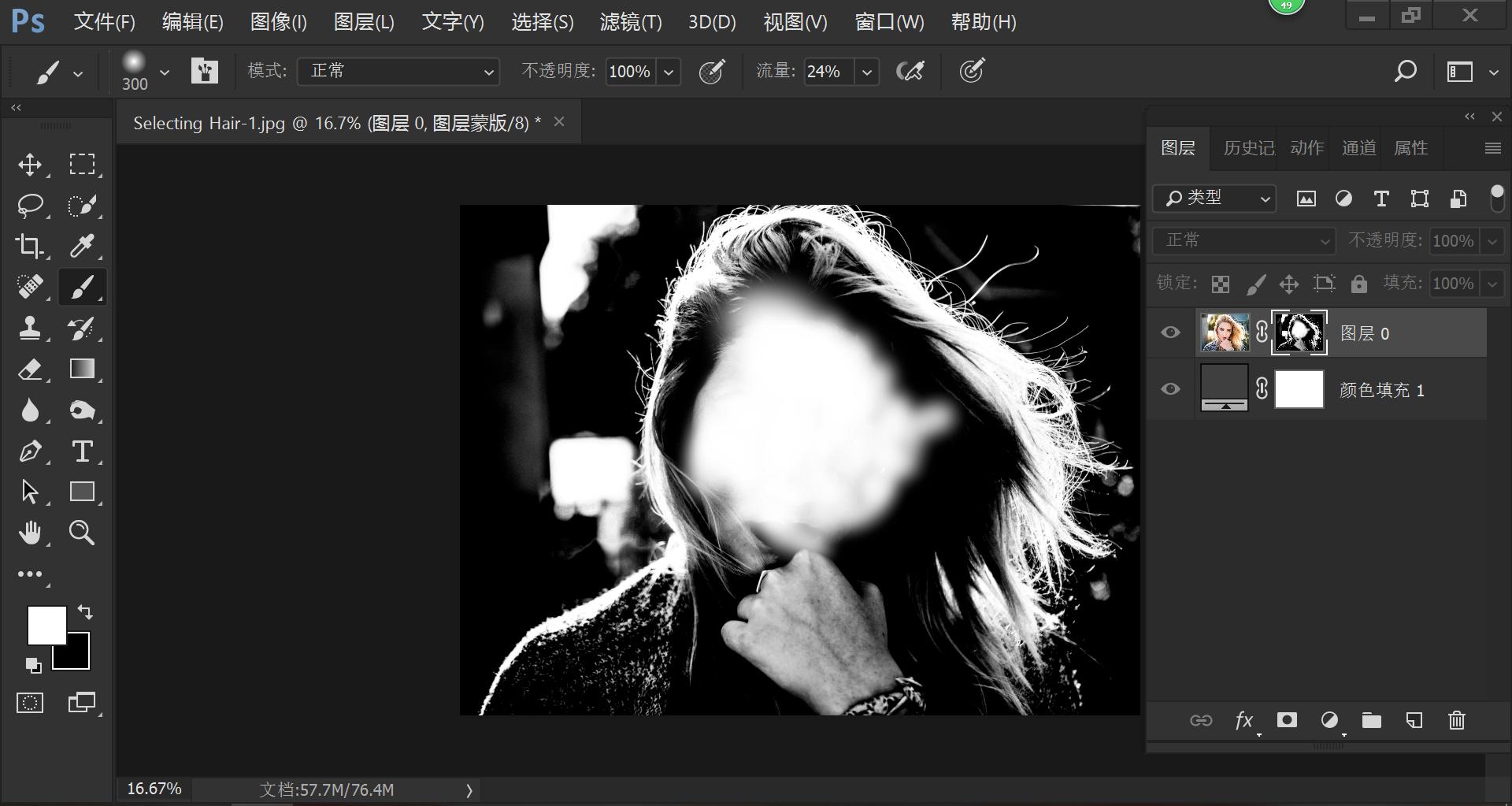The width and height of the screenshot is (1512, 806).
Task: Select the 图层 0 mask thumbnail
Action: 1298,332
